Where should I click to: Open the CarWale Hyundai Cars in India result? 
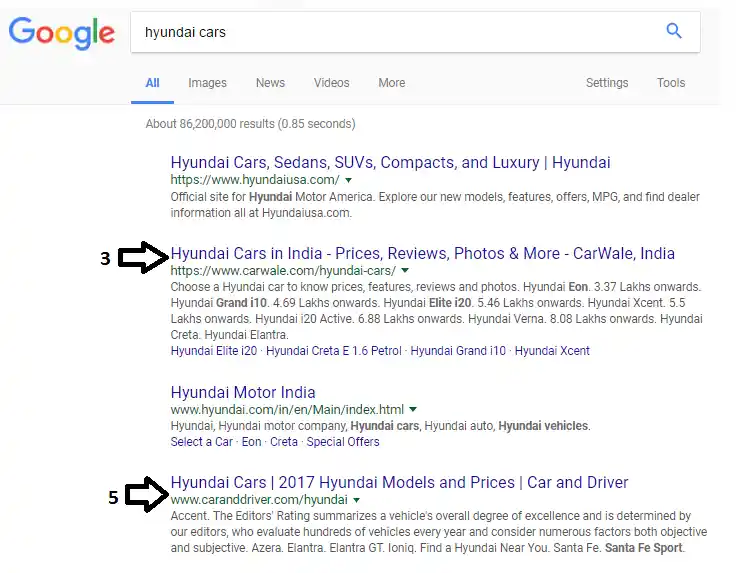[x=423, y=253]
